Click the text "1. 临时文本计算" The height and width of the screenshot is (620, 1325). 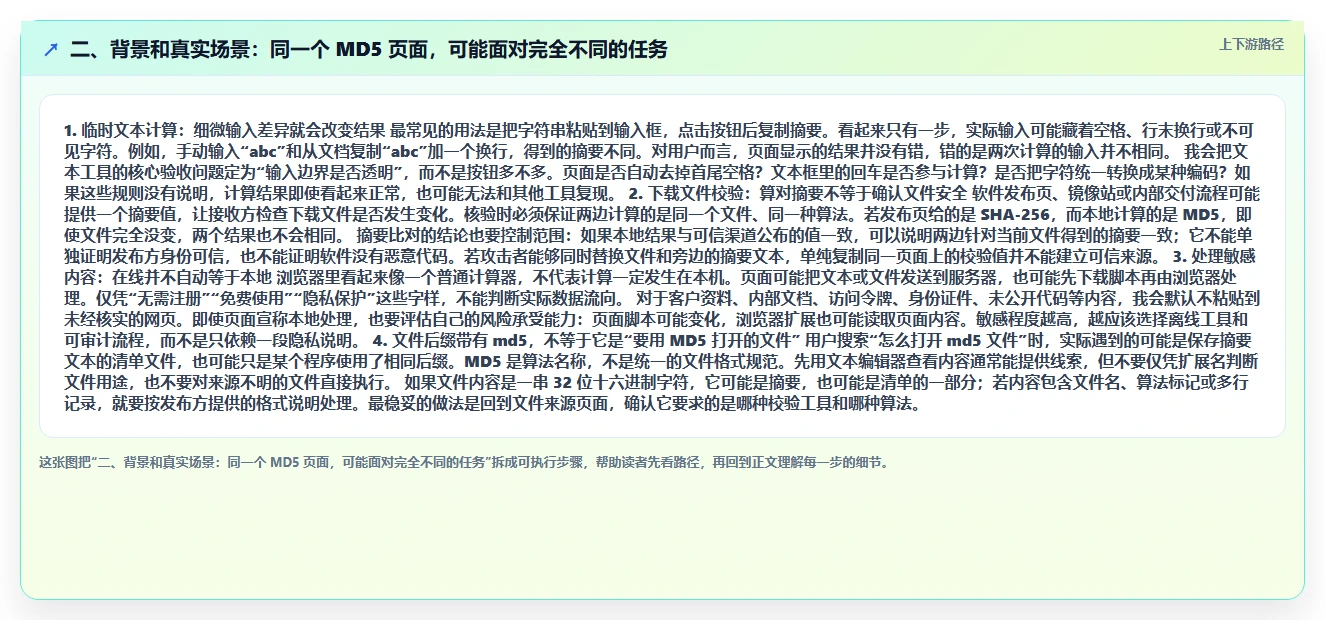pyautogui.click(x=121, y=130)
